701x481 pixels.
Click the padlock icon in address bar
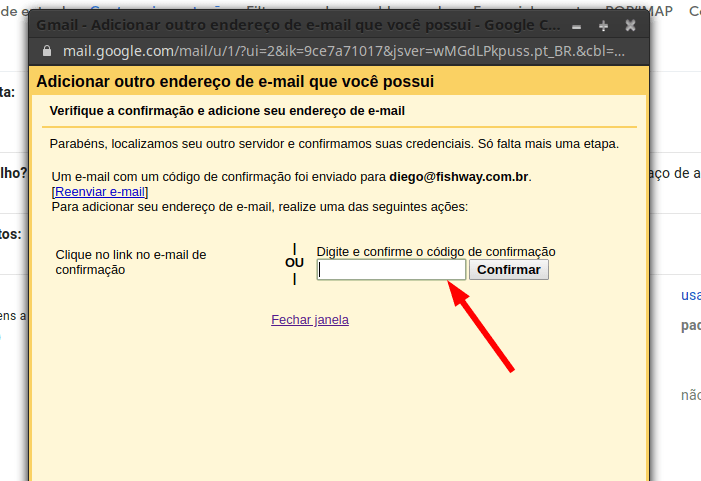46,51
